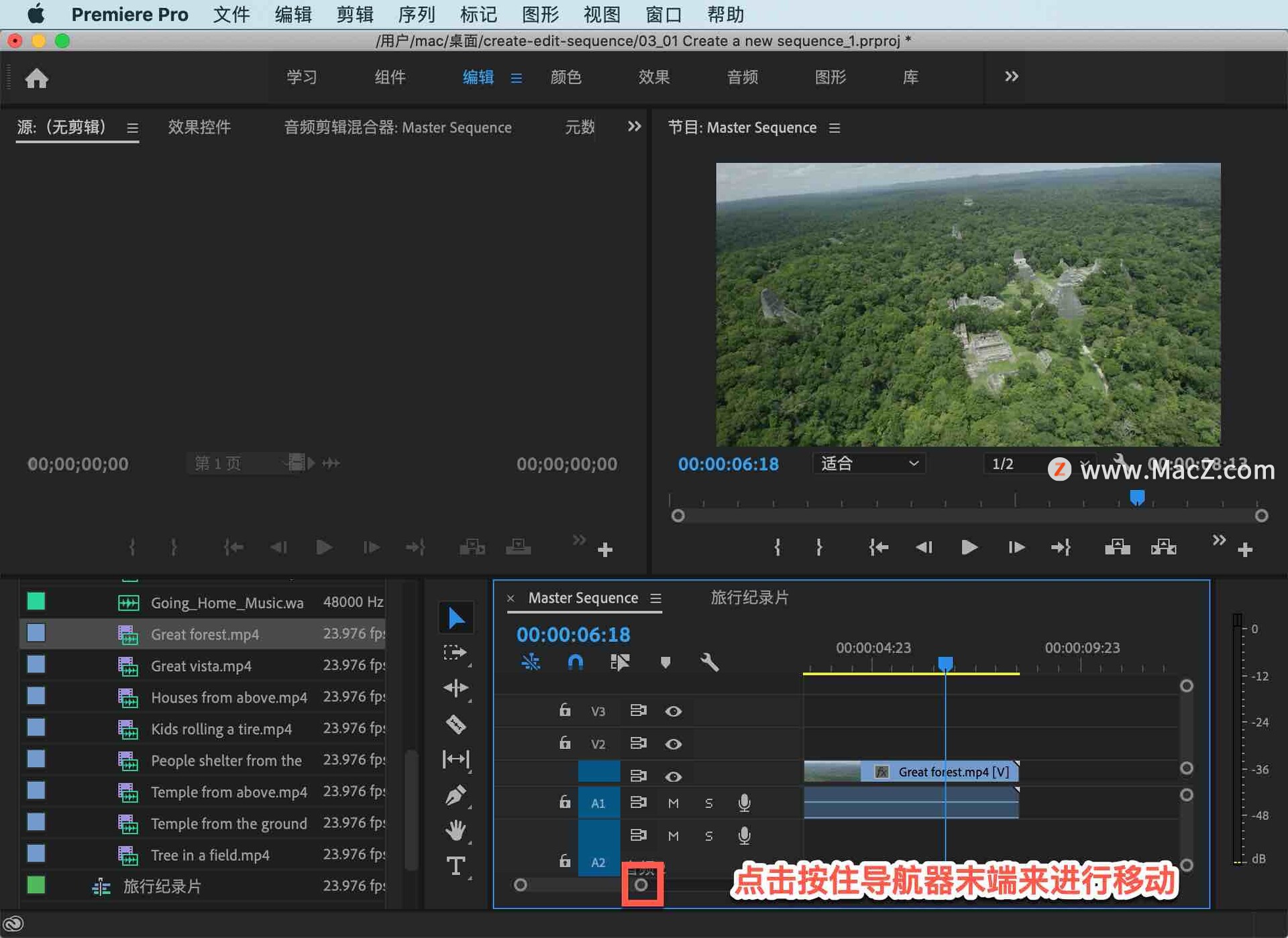Click the program monitor blue playhead
Viewport: 1288px width, 938px height.
(x=1136, y=497)
